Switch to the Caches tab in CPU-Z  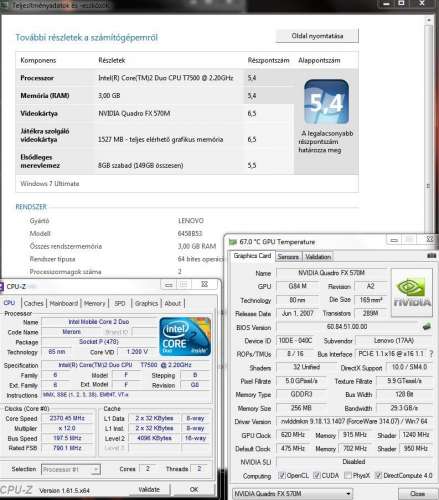[34, 303]
